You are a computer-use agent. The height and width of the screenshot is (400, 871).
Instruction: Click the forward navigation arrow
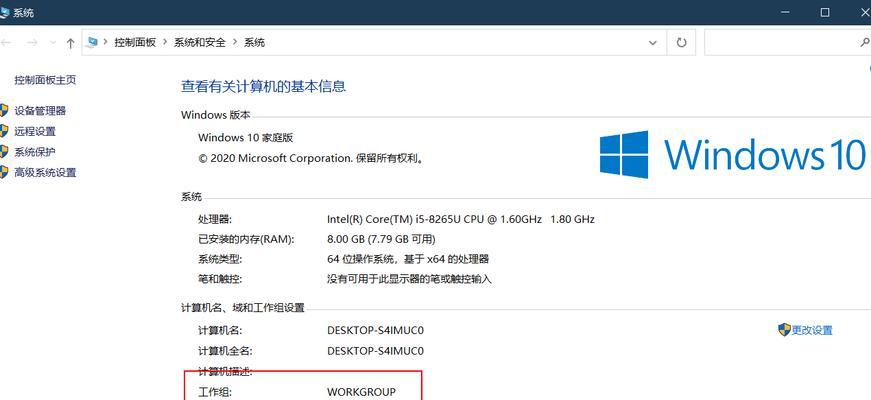pyautogui.click(x=31, y=43)
